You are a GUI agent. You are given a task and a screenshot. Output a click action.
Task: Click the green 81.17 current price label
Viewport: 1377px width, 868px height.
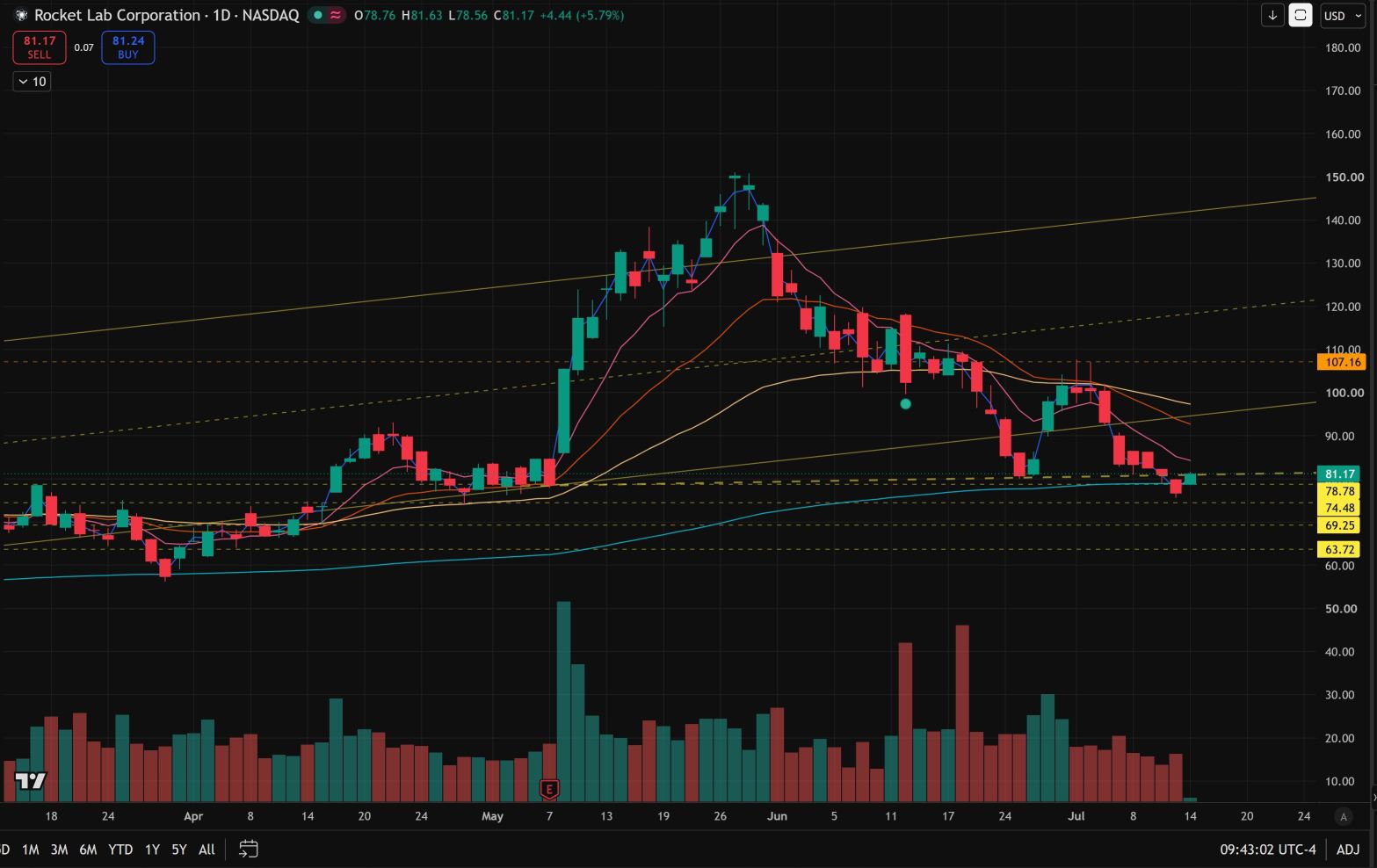pyautogui.click(x=1339, y=474)
